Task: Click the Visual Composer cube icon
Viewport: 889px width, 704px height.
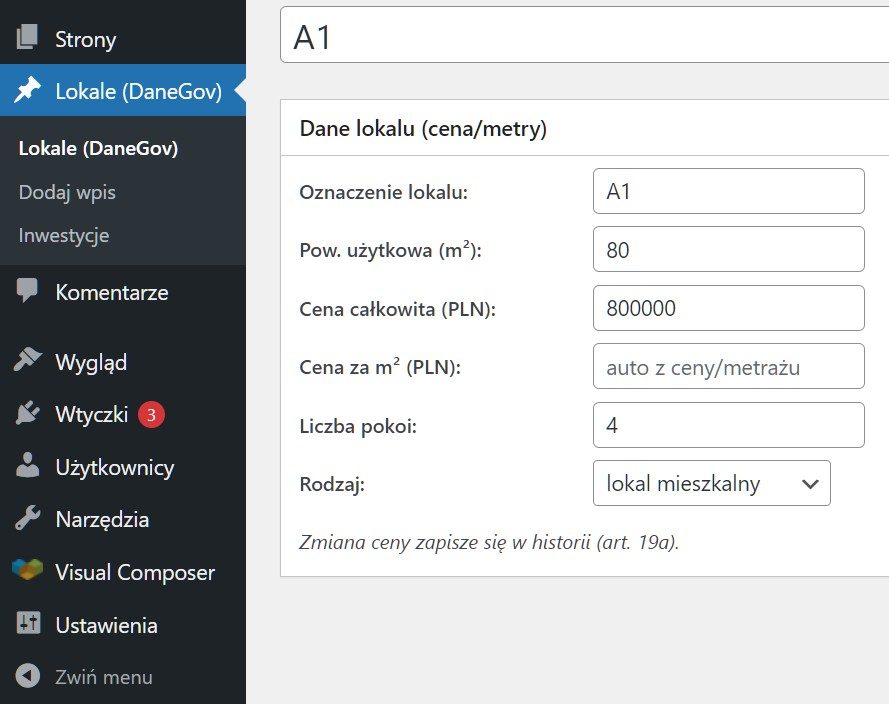Action: (x=27, y=572)
